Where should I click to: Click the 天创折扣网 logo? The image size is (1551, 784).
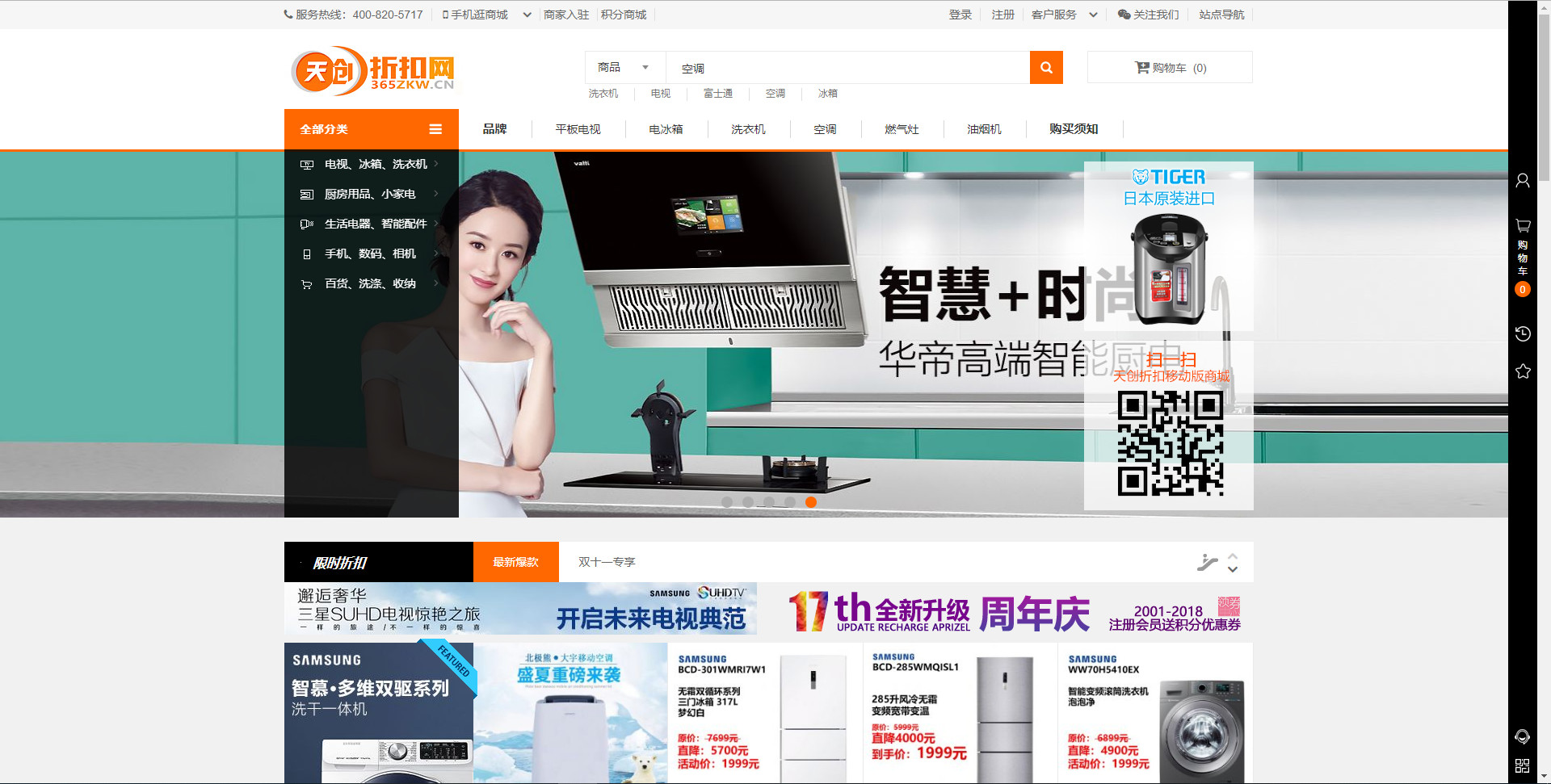(x=372, y=71)
